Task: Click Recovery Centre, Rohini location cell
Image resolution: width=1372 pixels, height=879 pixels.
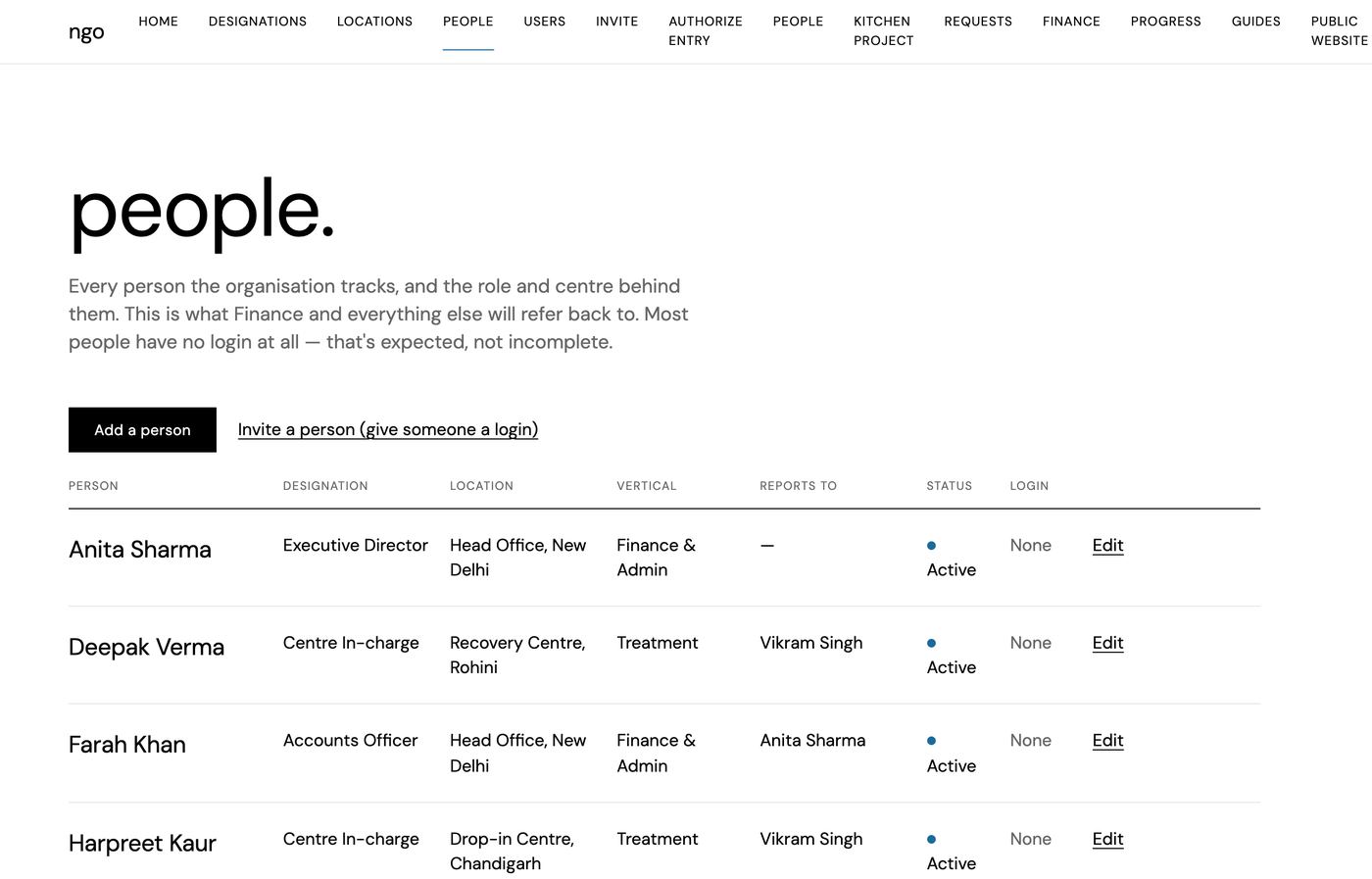Action: pos(517,655)
